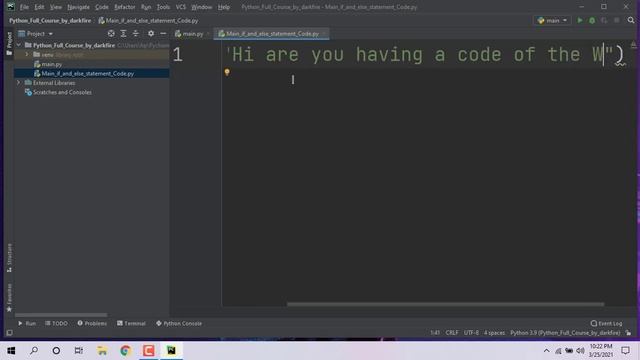Show hidden system tray icons

click(x=546, y=351)
